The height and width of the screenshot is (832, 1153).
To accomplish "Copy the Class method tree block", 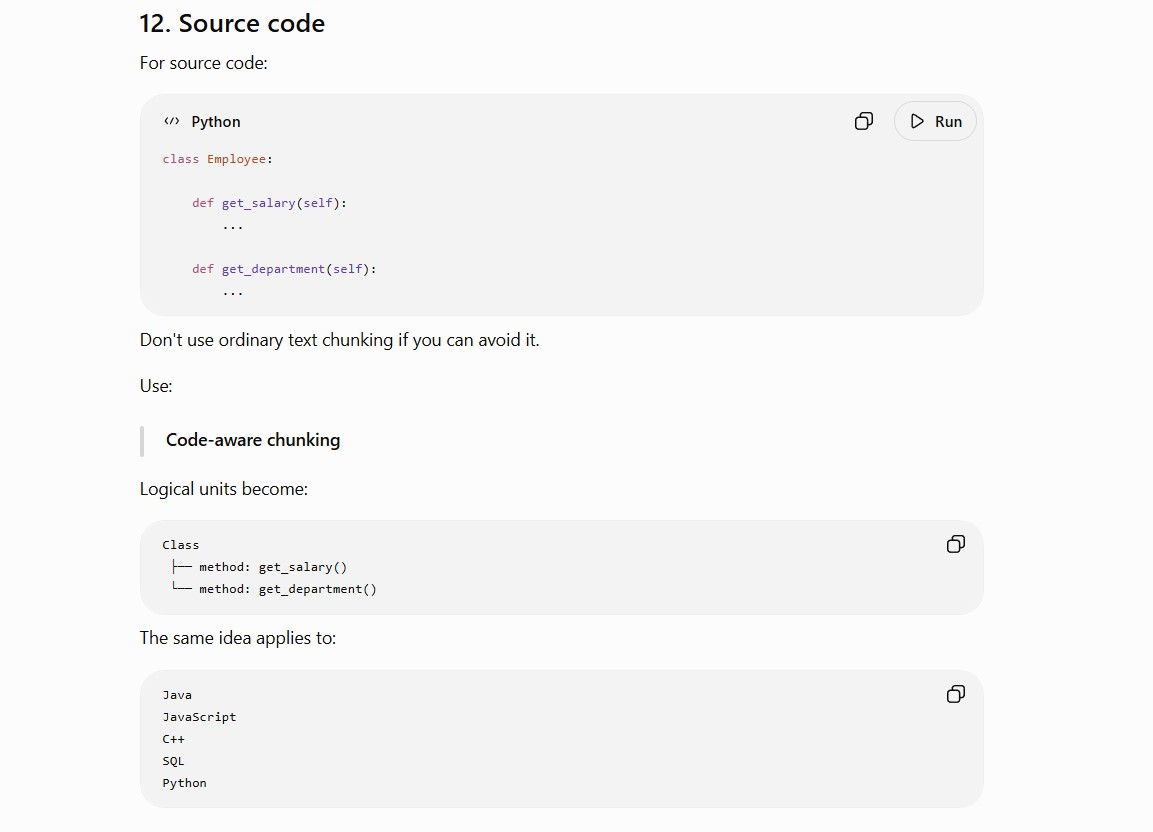I will (956, 544).
